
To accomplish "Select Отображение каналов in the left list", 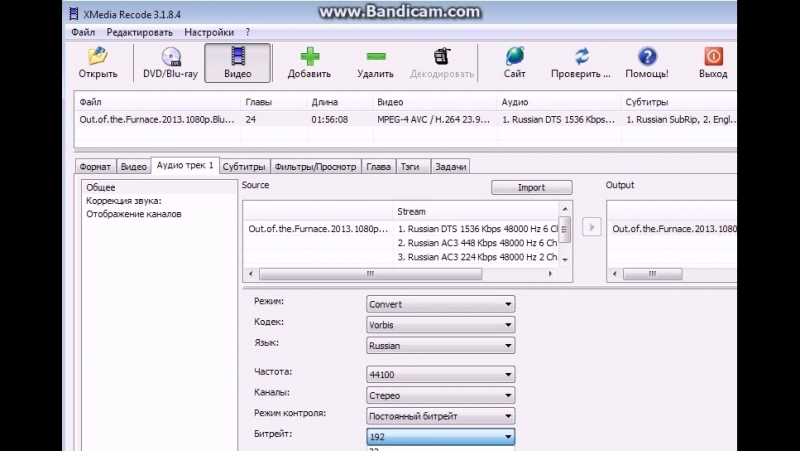I will (134, 214).
